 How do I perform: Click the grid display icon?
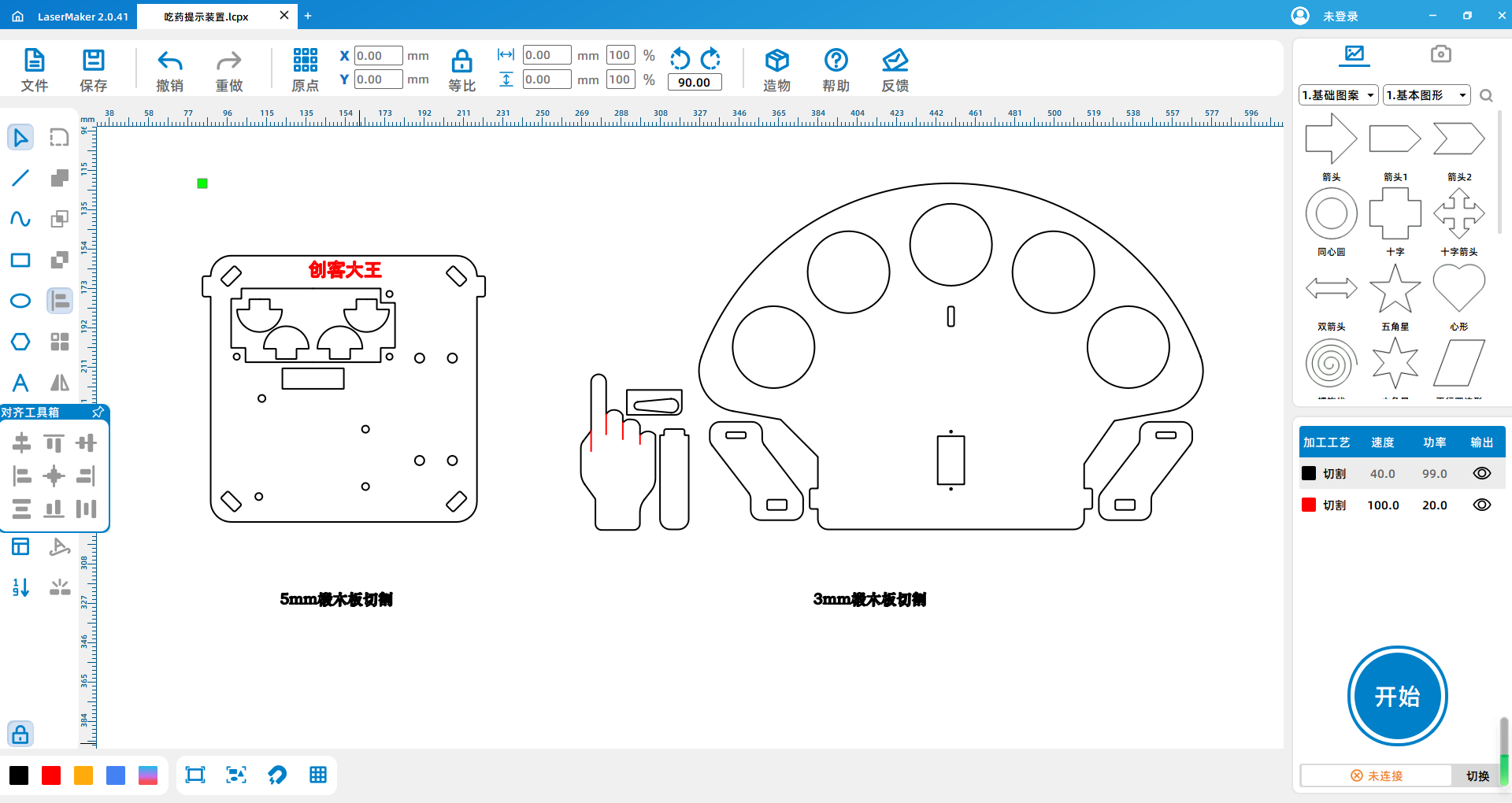(318, 775)
